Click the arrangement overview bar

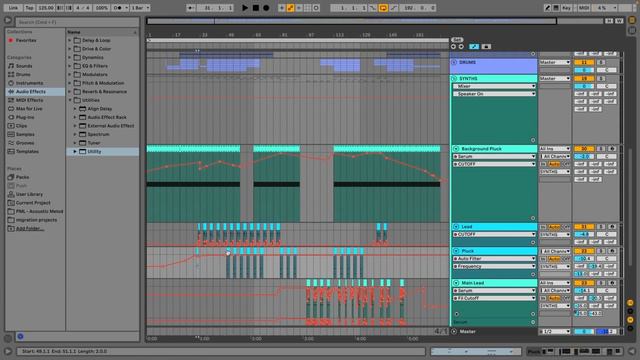pos(375,21)
